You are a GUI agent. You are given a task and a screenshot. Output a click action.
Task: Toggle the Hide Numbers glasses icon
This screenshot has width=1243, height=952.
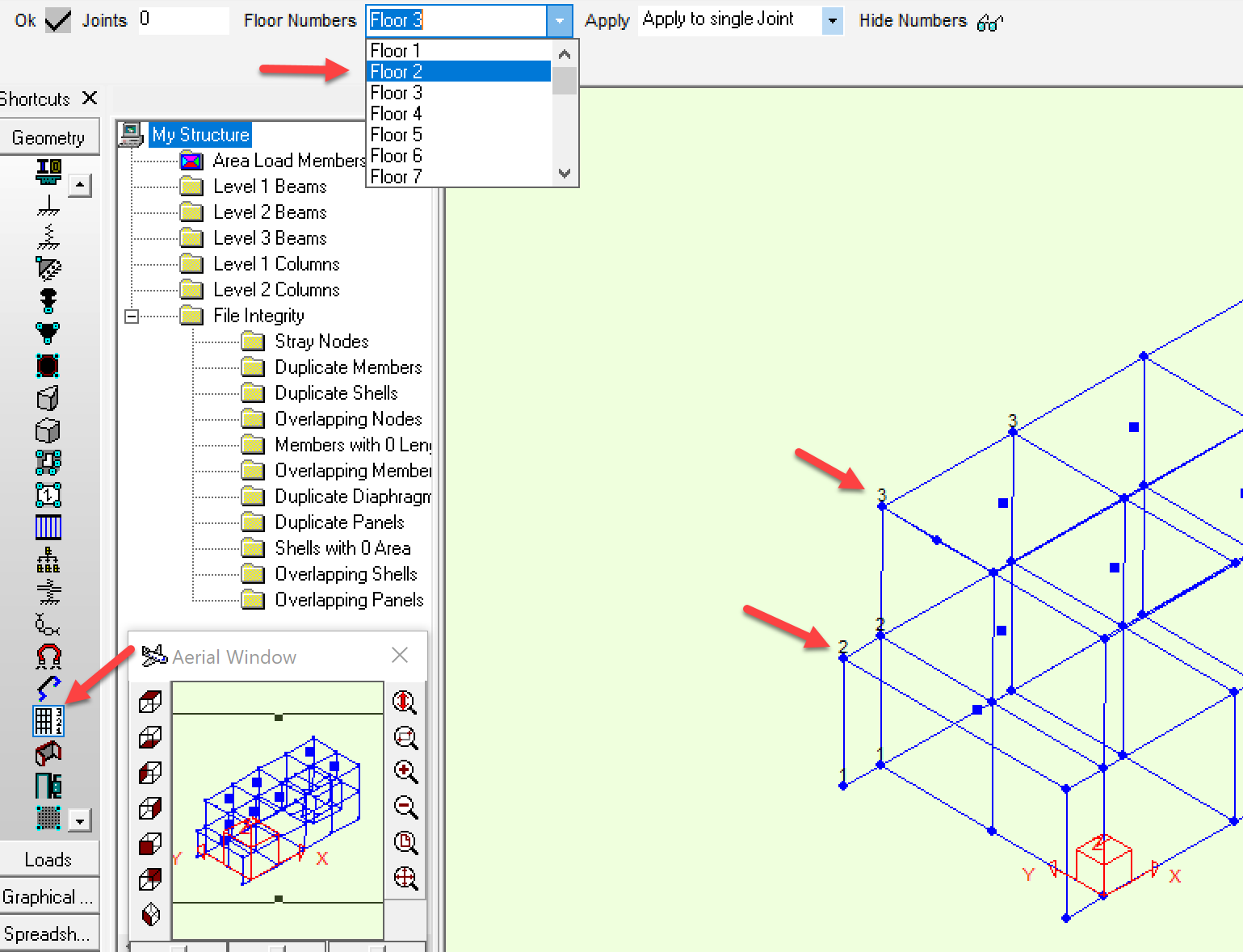tap(990, 23)
